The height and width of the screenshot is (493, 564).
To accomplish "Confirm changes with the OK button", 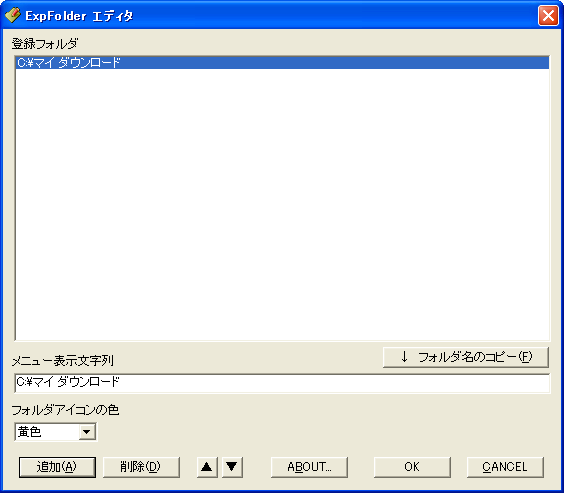I will 412,467.
